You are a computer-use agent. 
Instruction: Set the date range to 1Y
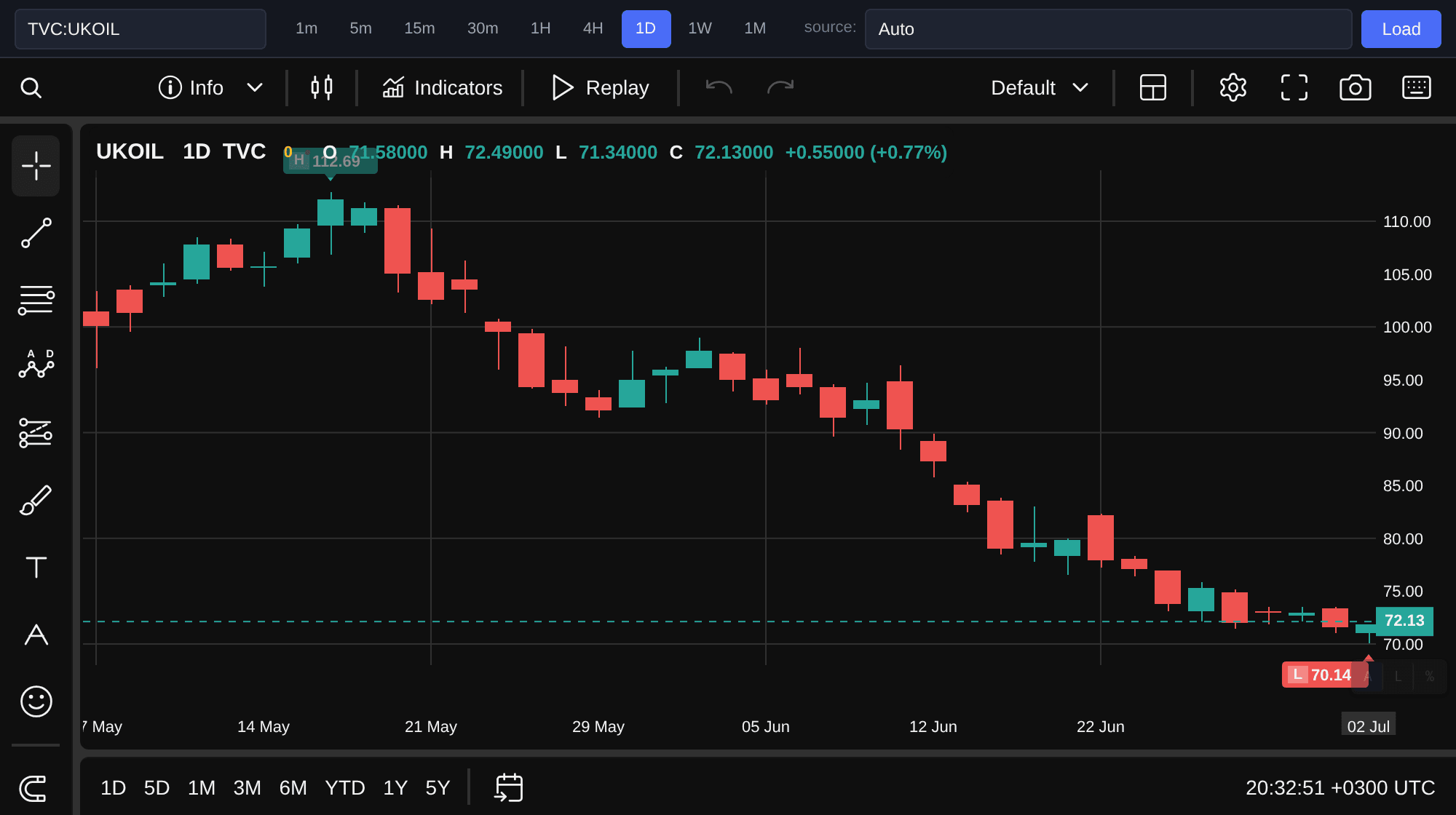tap(395, 788)
